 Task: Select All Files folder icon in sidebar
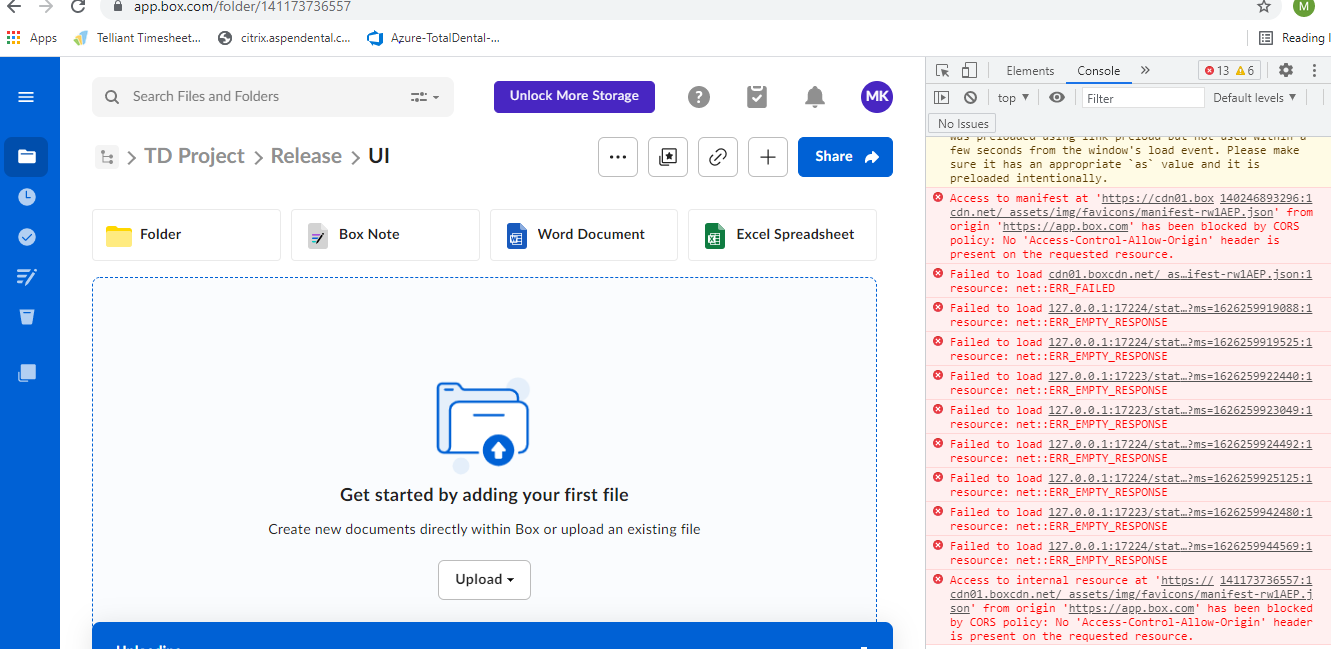[x=27, y=157]
